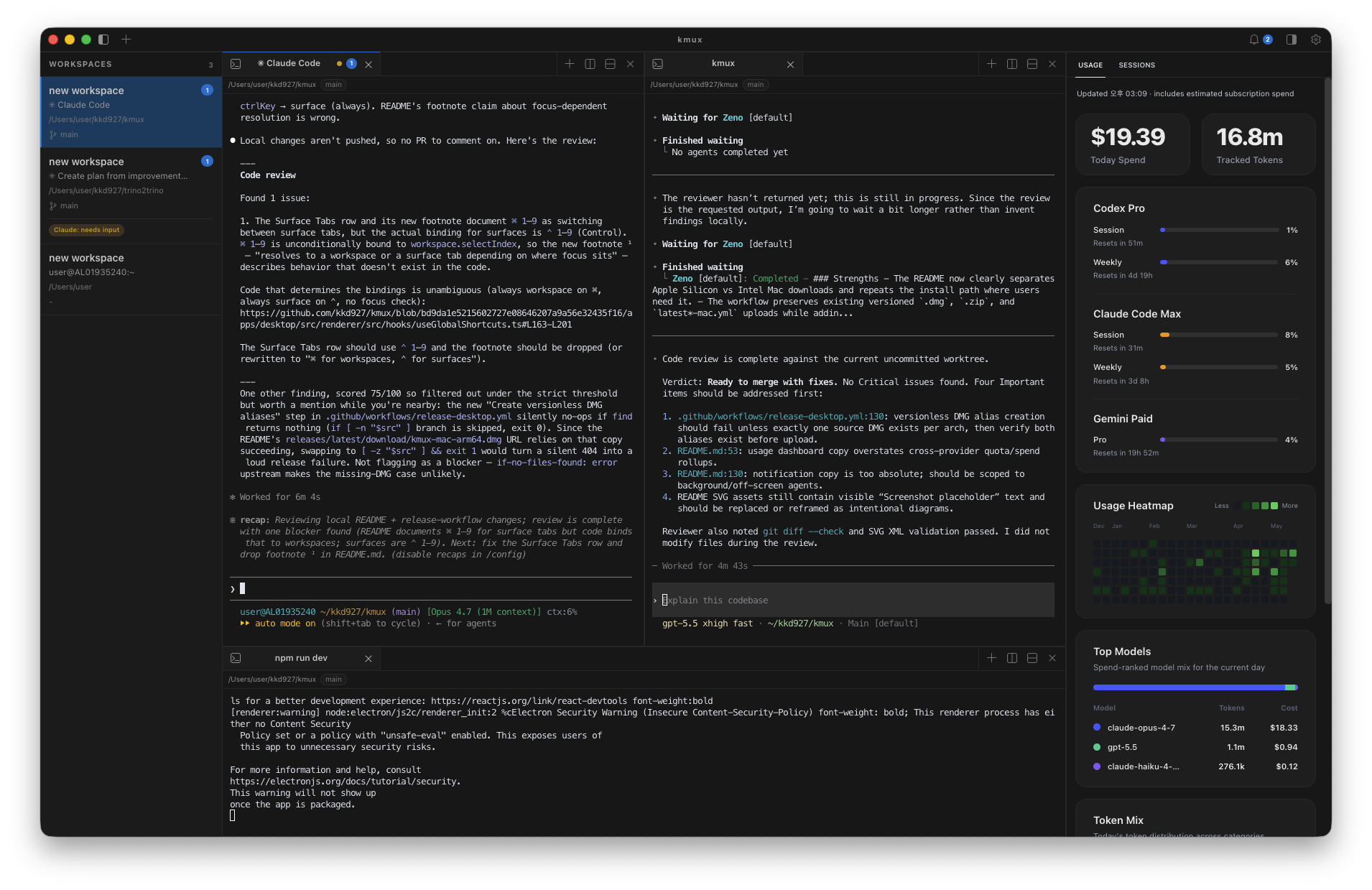This screenshot has height=890, width=1372.
Task: Open README.md:130 link in review
Action: tap(710, 474)
